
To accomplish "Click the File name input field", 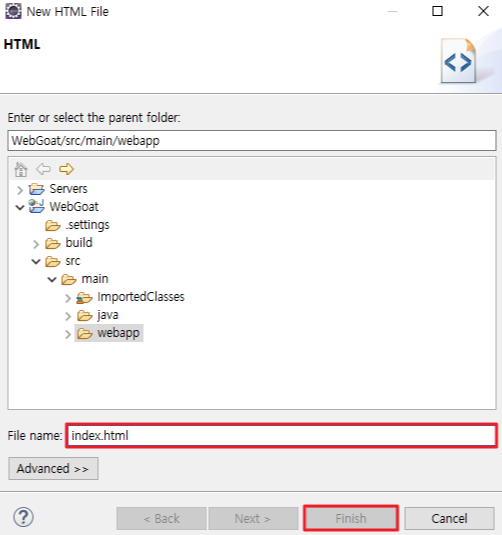I will (x=281, y=435).
